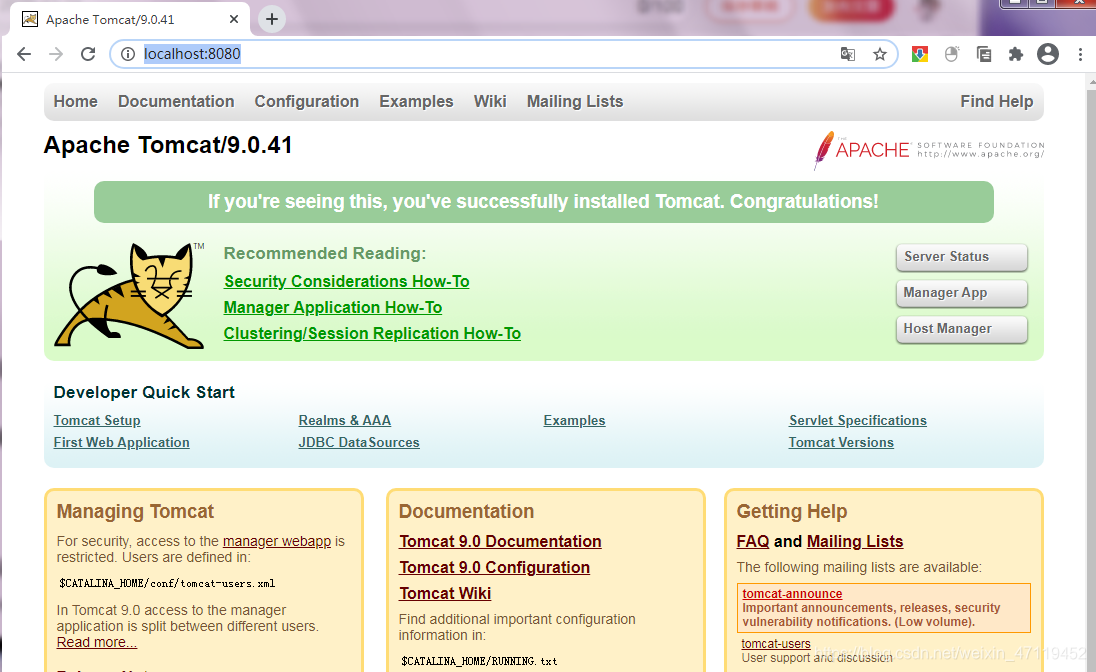The image size is (1096, 672).
Task: Open the Extensions puzzle piece menu
Action: click(1016, 54)
